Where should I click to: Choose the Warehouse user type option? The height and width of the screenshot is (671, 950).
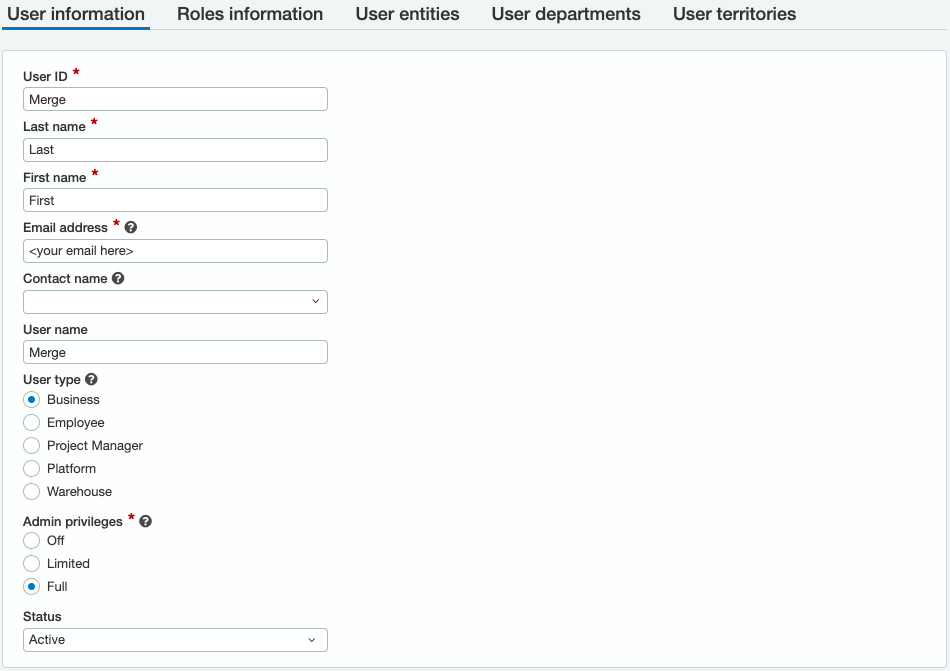[32, 492]
